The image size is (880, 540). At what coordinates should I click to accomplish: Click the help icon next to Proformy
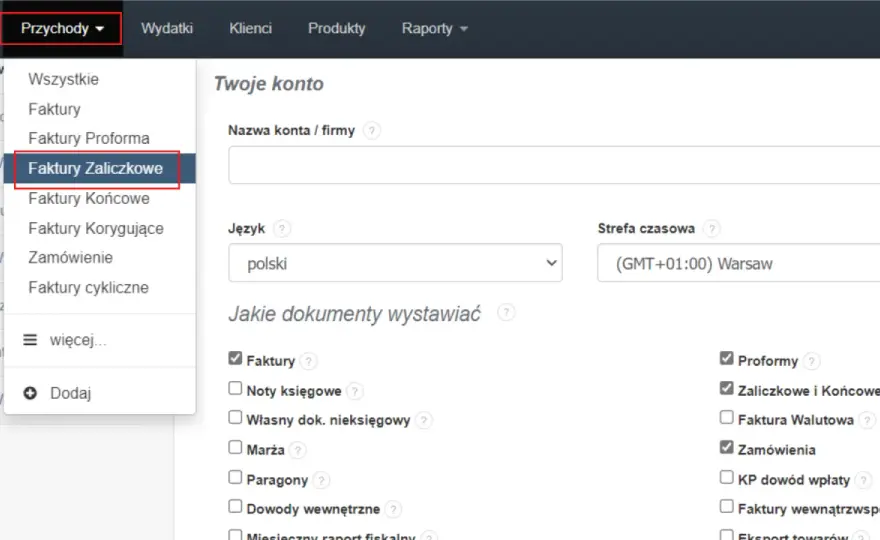(811, 361)
